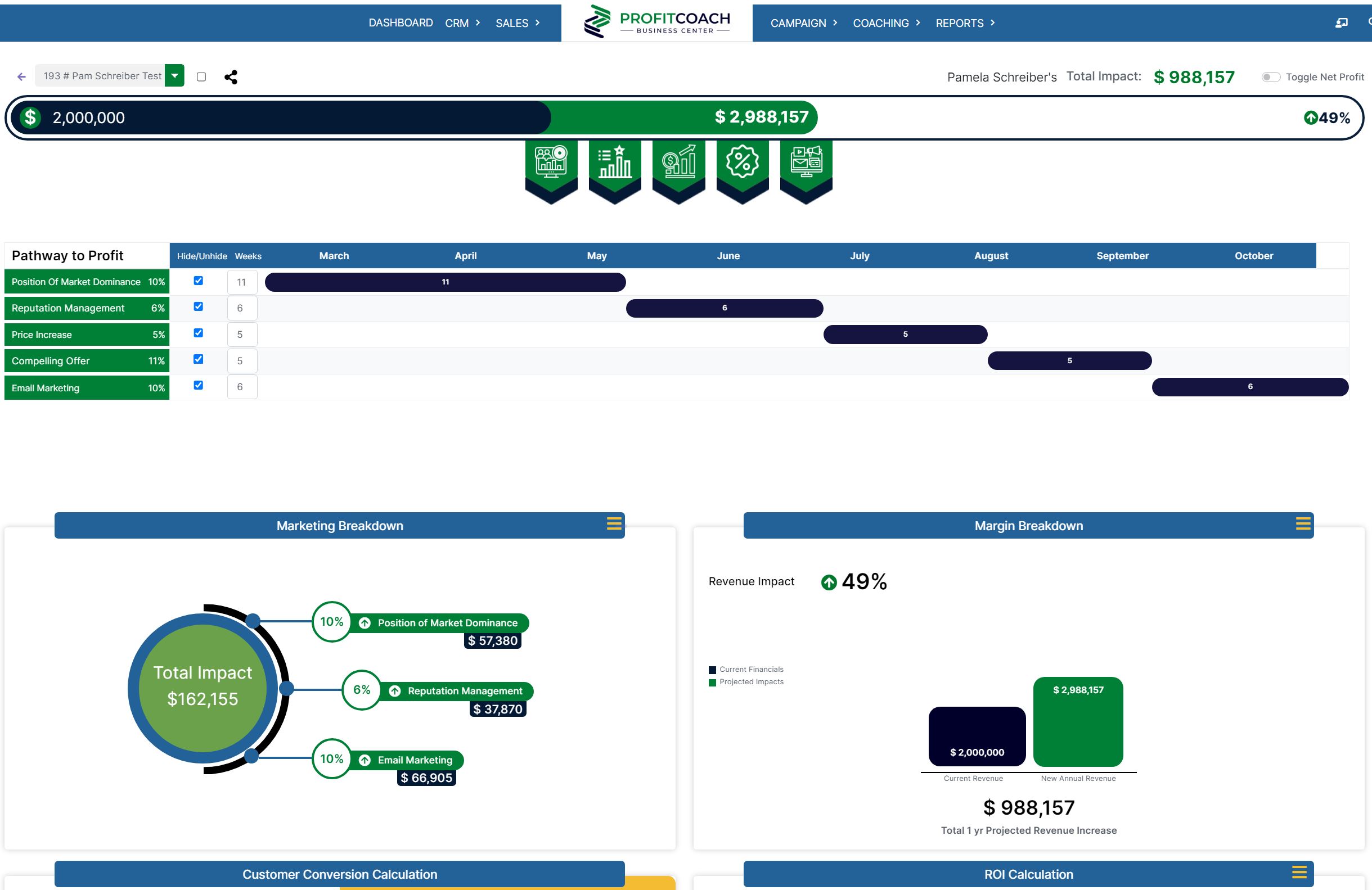Select 193 # Pam Schreiber Test field
The width and height of the screenshot is (1372, 890).
tap(100, 75)
